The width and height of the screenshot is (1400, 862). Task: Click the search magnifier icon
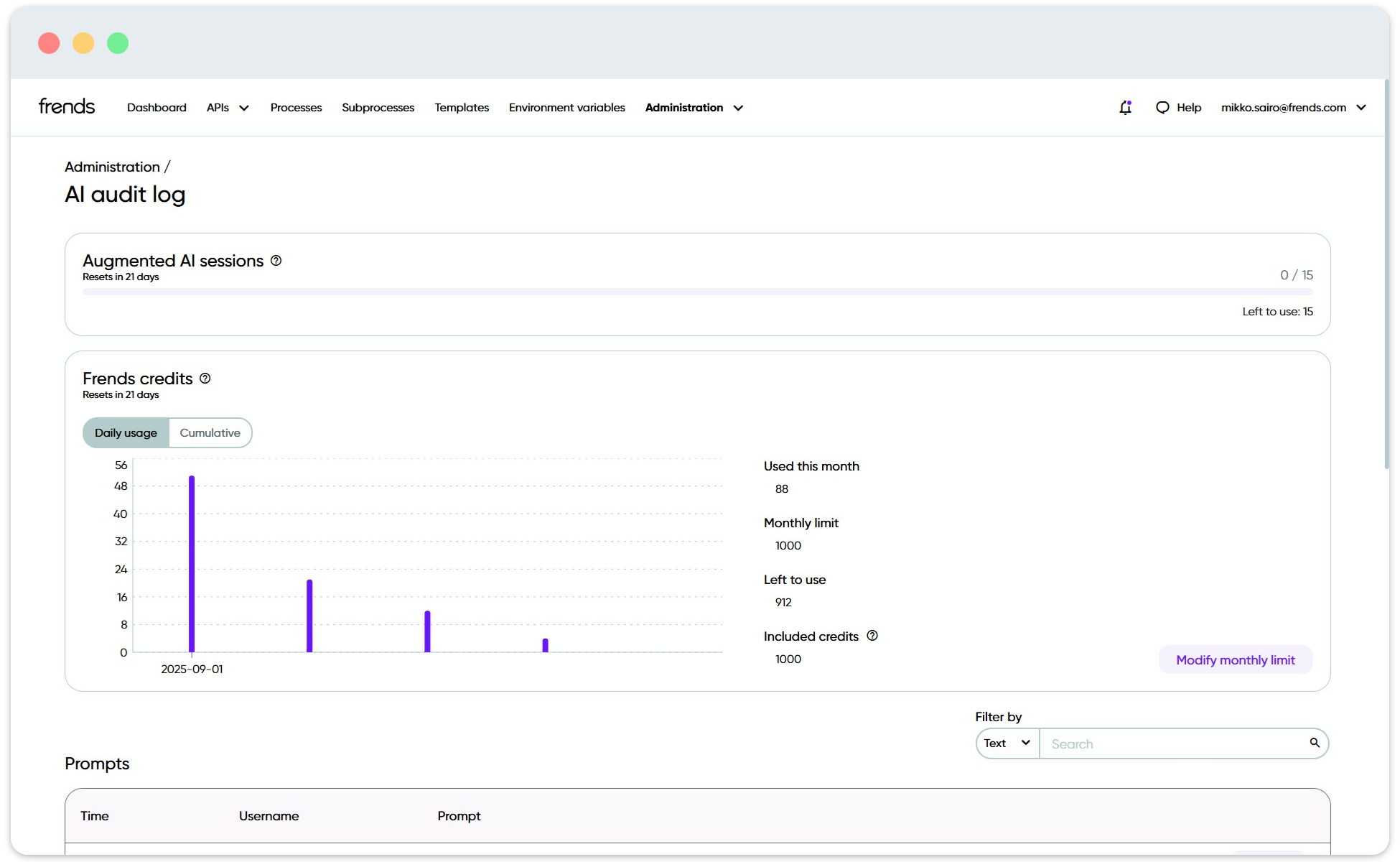(1315, 743)
